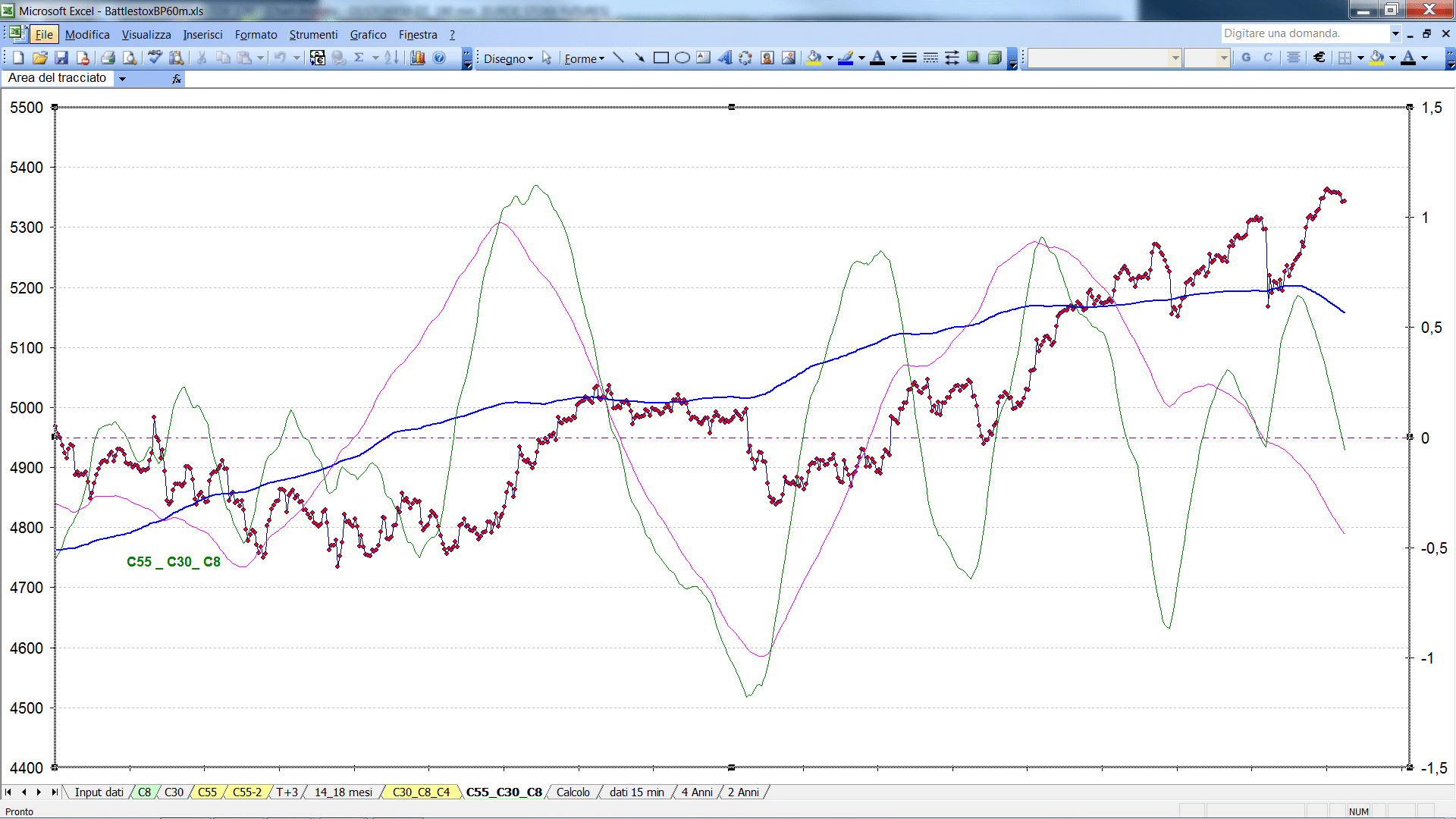Click the Euro style formatting button
Viewport: 1456px width, 819px height.
pyautogui.click(x=1319, y=58)
